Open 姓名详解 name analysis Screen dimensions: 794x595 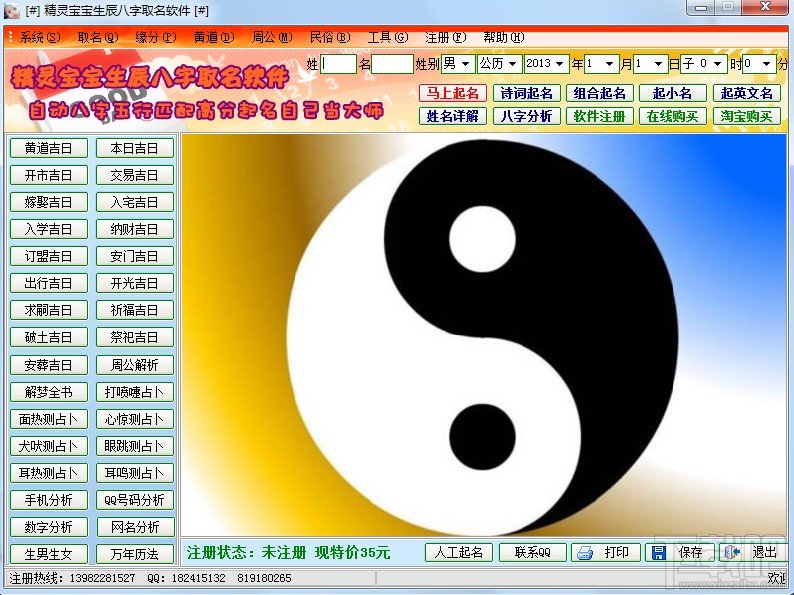453,116
